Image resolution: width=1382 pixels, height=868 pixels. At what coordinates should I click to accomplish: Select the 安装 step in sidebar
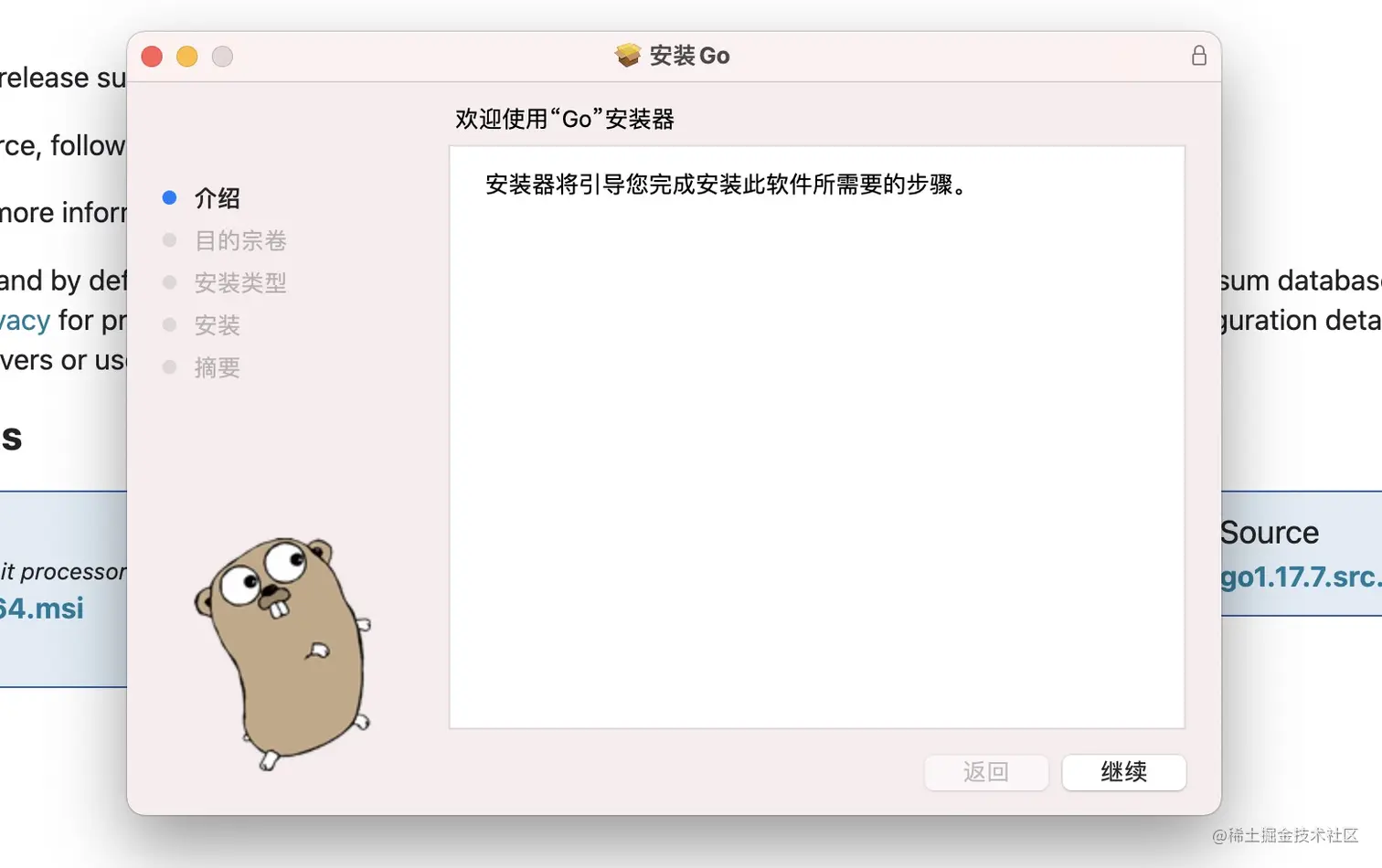(x=217, y=325)
